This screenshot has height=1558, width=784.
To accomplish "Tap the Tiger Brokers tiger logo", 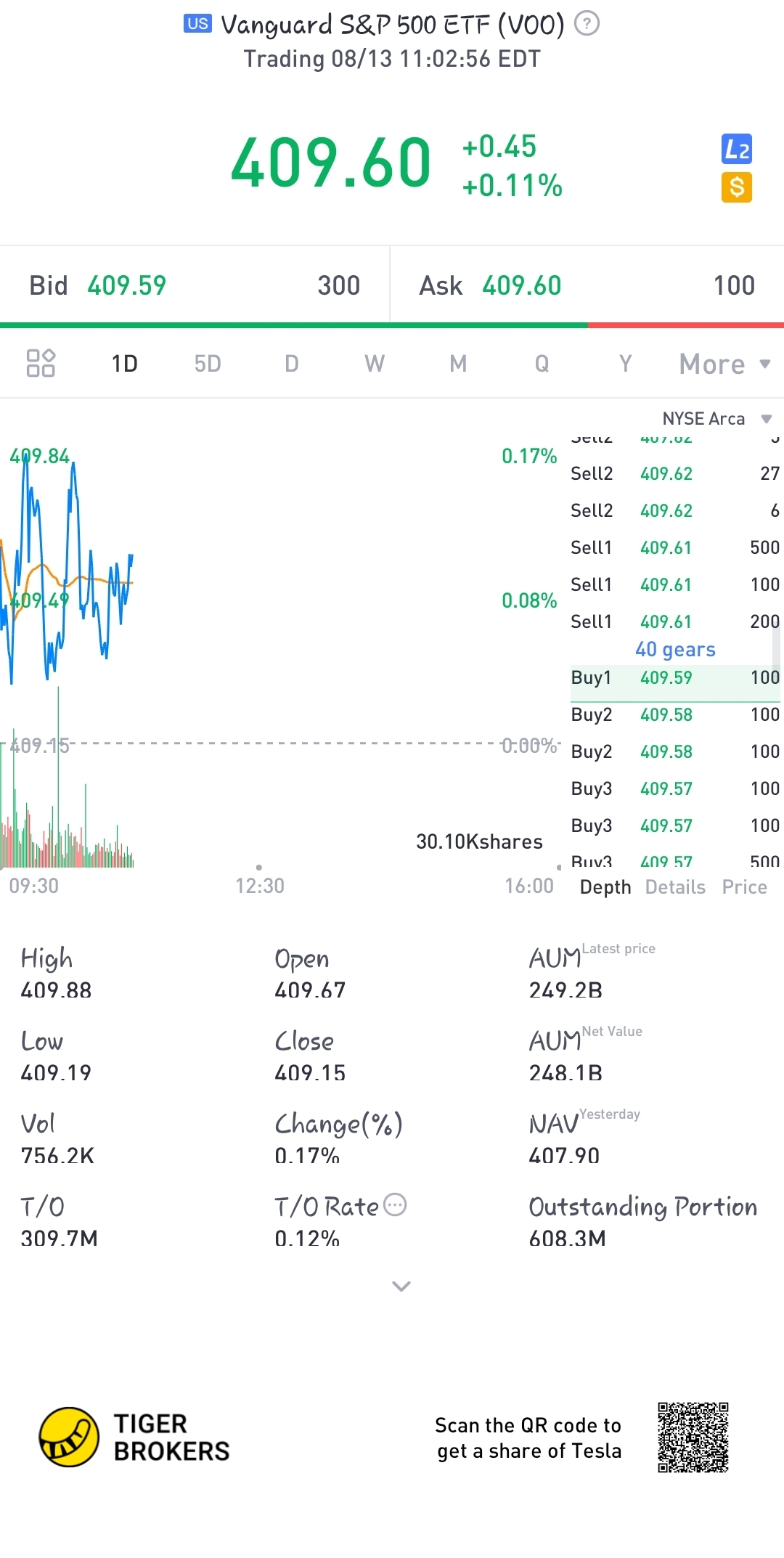I will [x=69, y=1437].
